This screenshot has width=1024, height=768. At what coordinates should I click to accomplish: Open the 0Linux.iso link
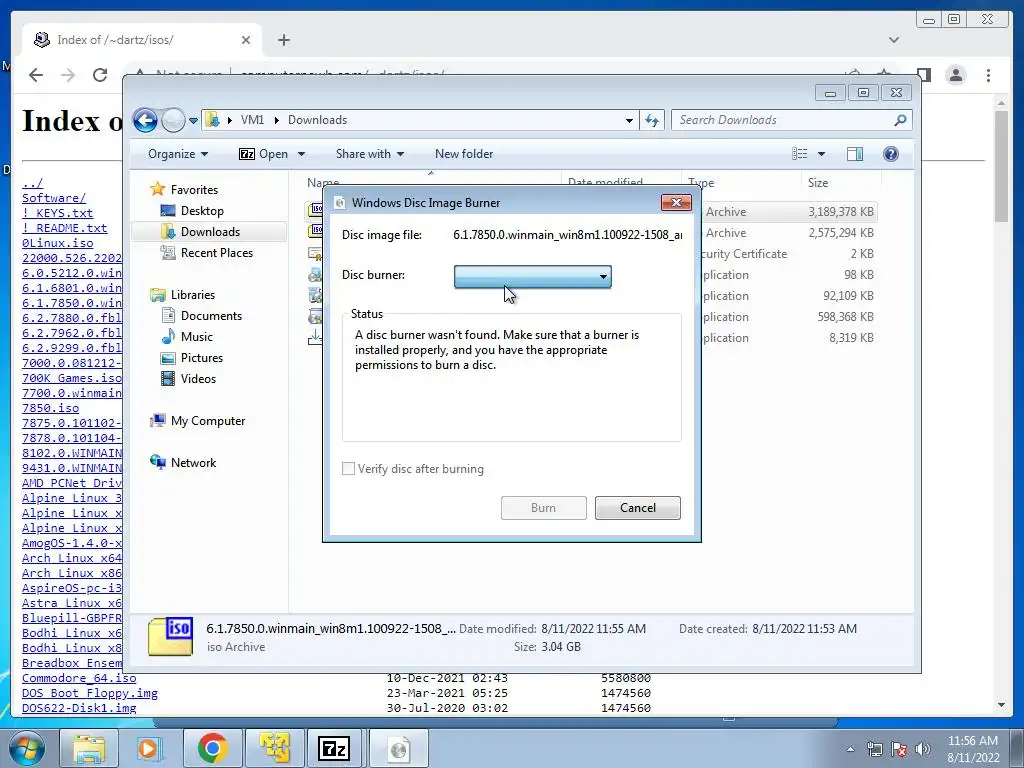(x=57, y=243)
